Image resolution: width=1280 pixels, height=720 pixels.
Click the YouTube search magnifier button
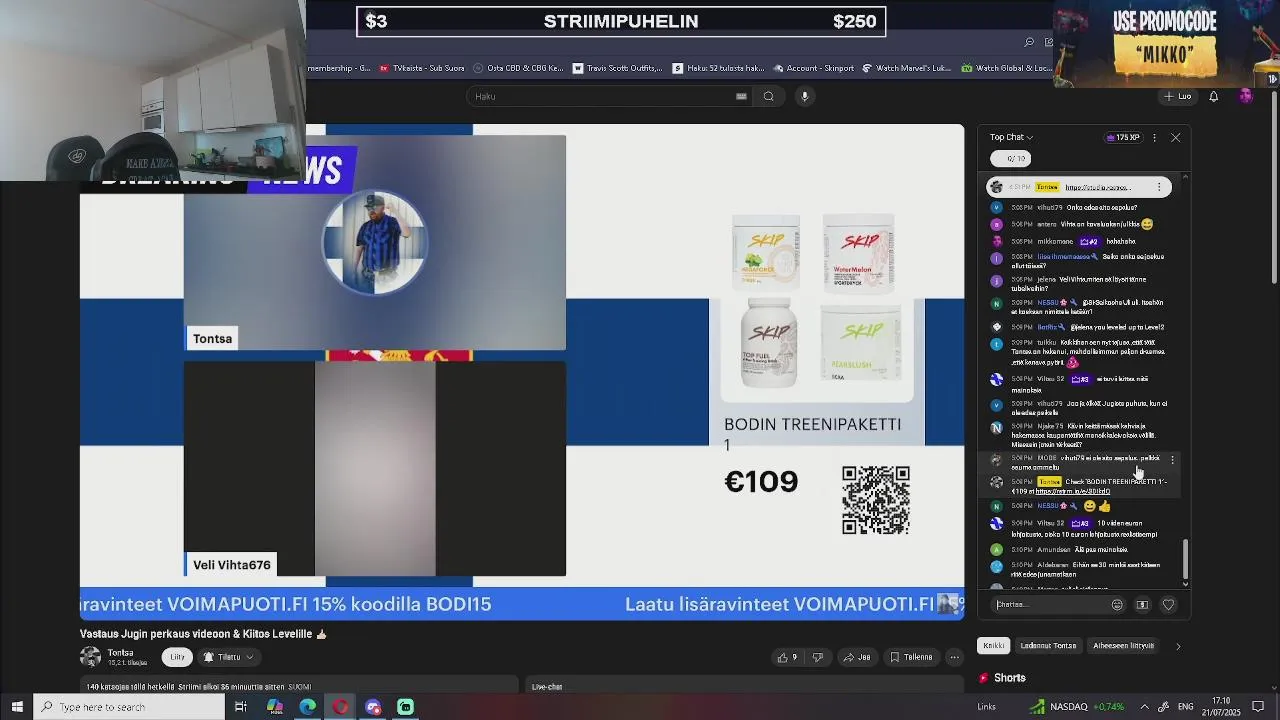(768, 97)
